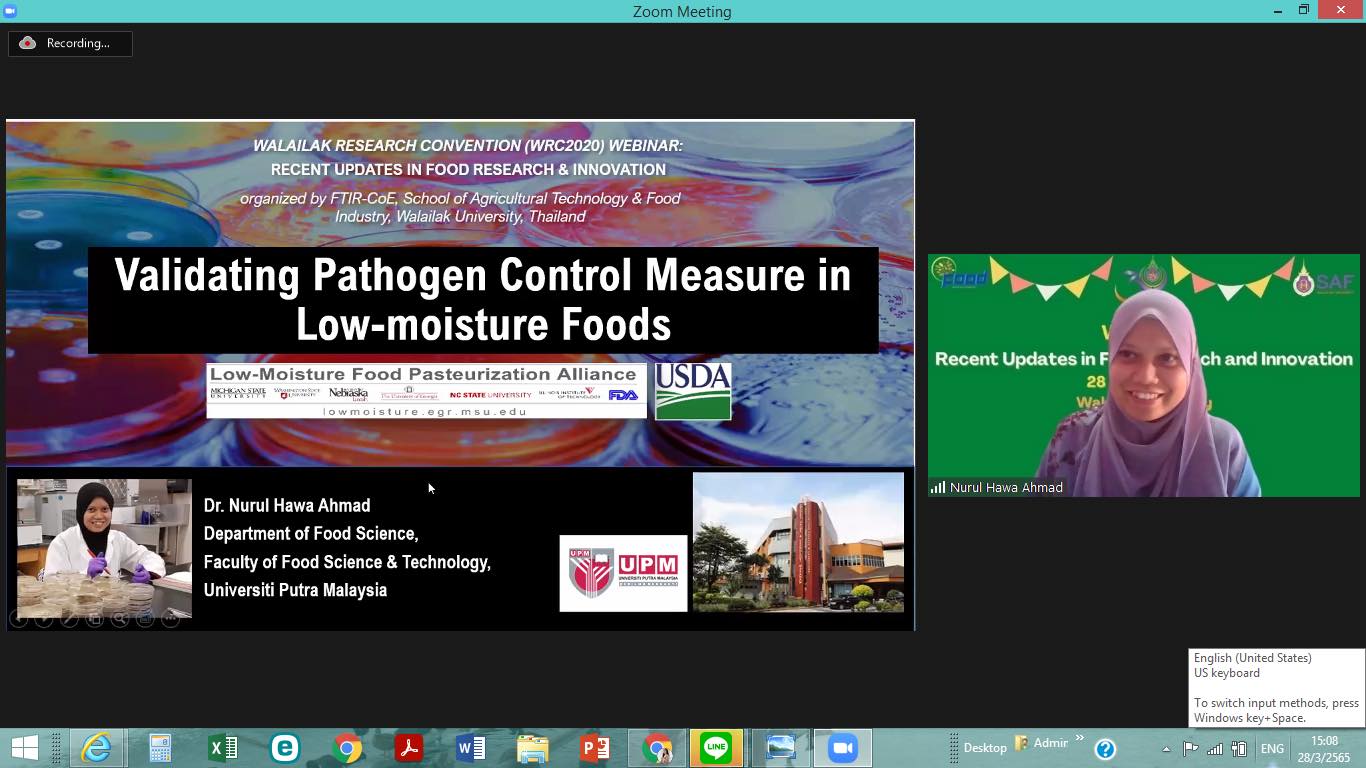Select Nurul Hawa Ahmad's video tile

1143,375
